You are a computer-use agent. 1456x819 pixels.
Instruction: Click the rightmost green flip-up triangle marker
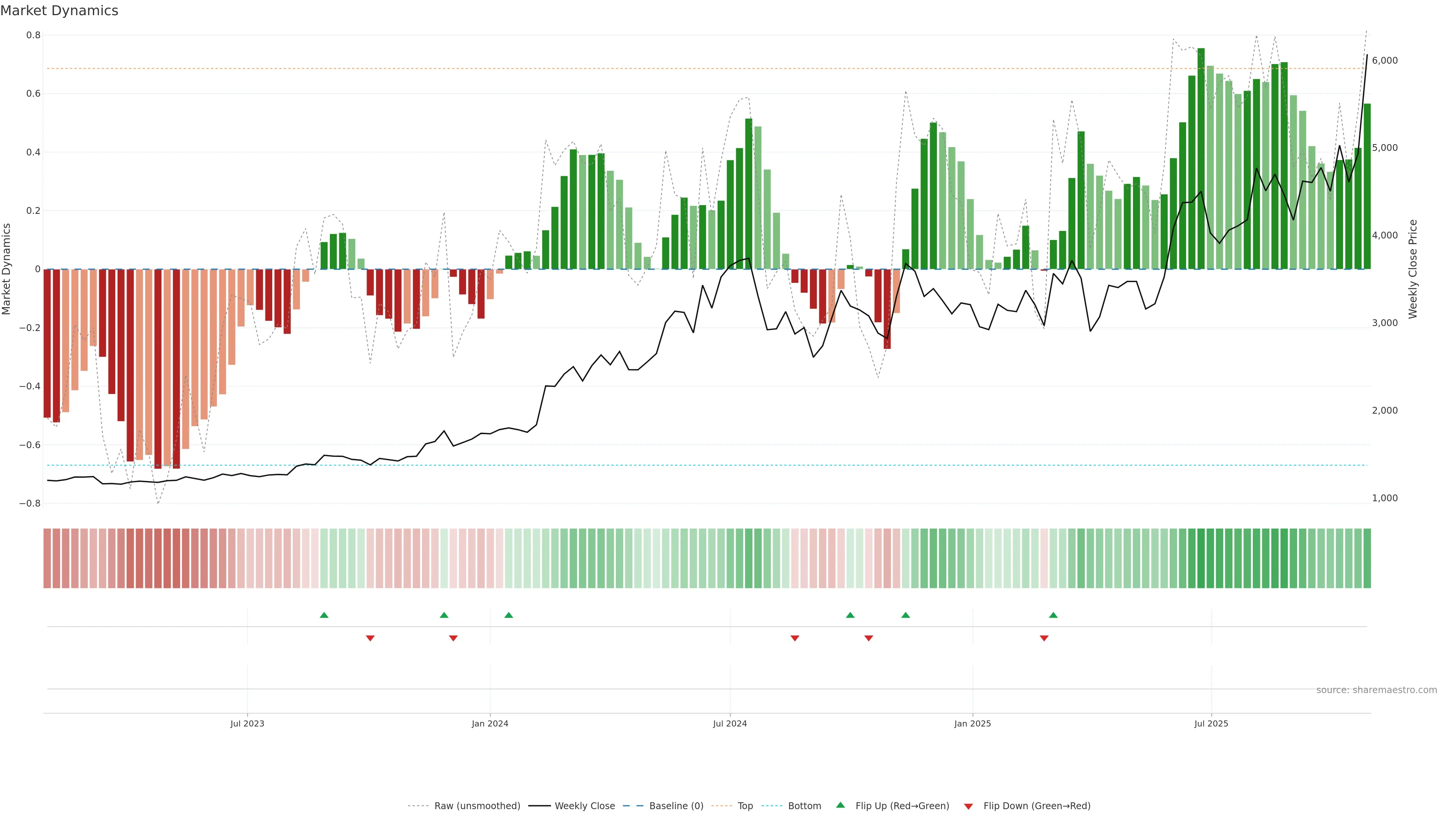tap(1053, 615)
